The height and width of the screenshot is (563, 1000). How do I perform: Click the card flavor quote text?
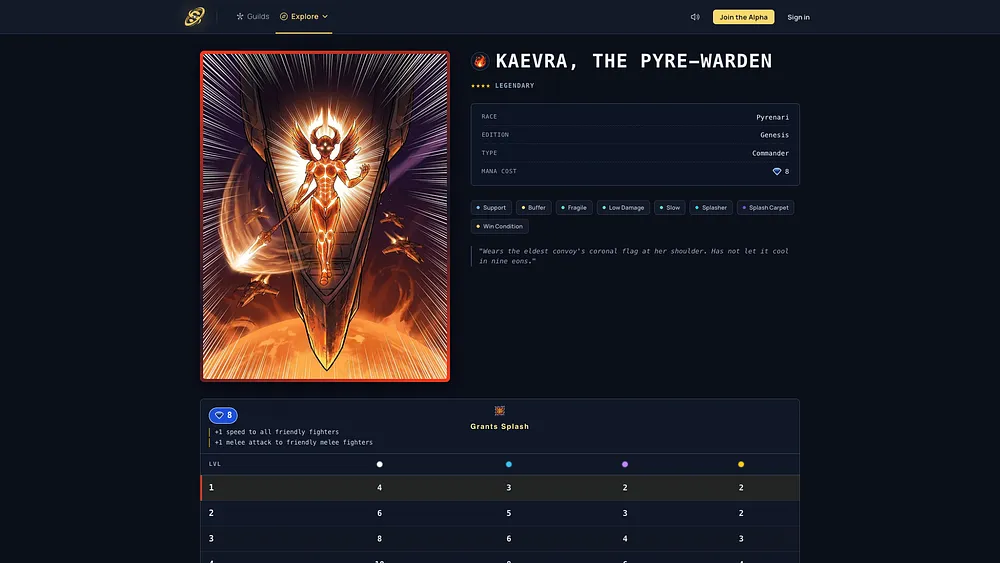point(633,256)
